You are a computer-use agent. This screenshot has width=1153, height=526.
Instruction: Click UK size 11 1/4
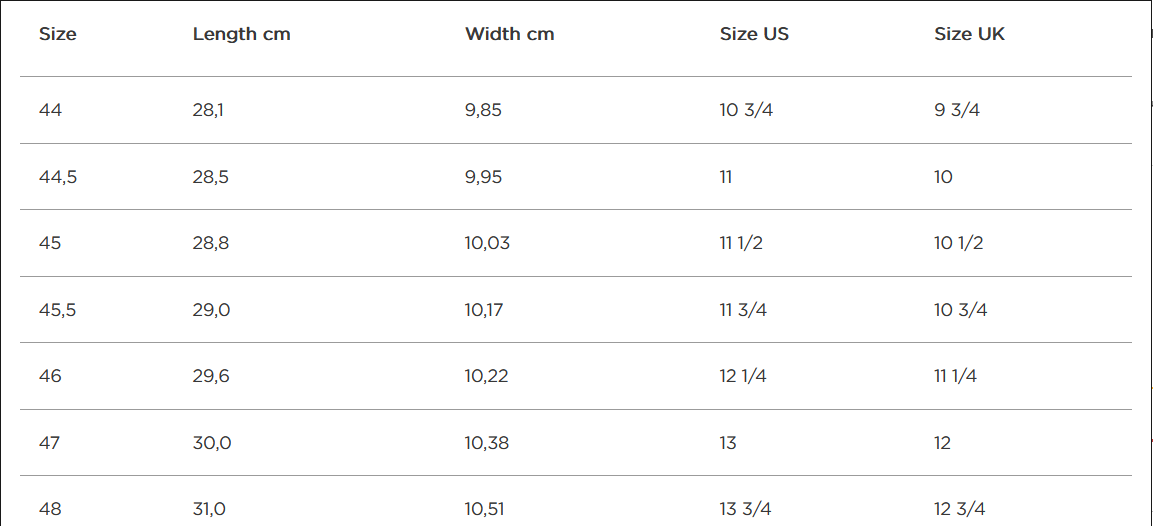[955, 376]
